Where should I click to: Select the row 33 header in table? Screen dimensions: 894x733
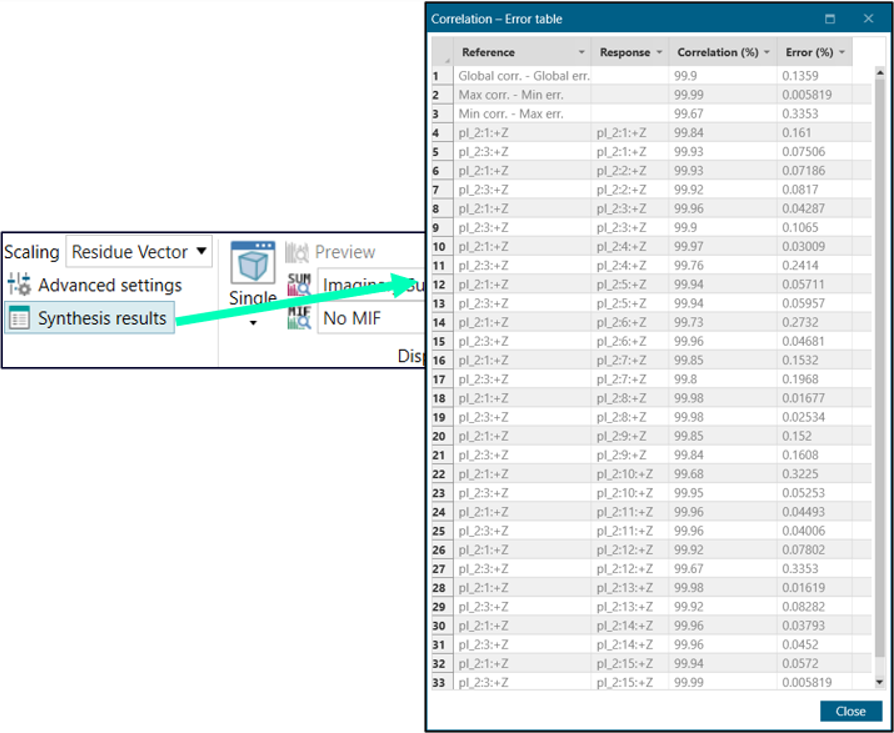(x=439, y=682)
